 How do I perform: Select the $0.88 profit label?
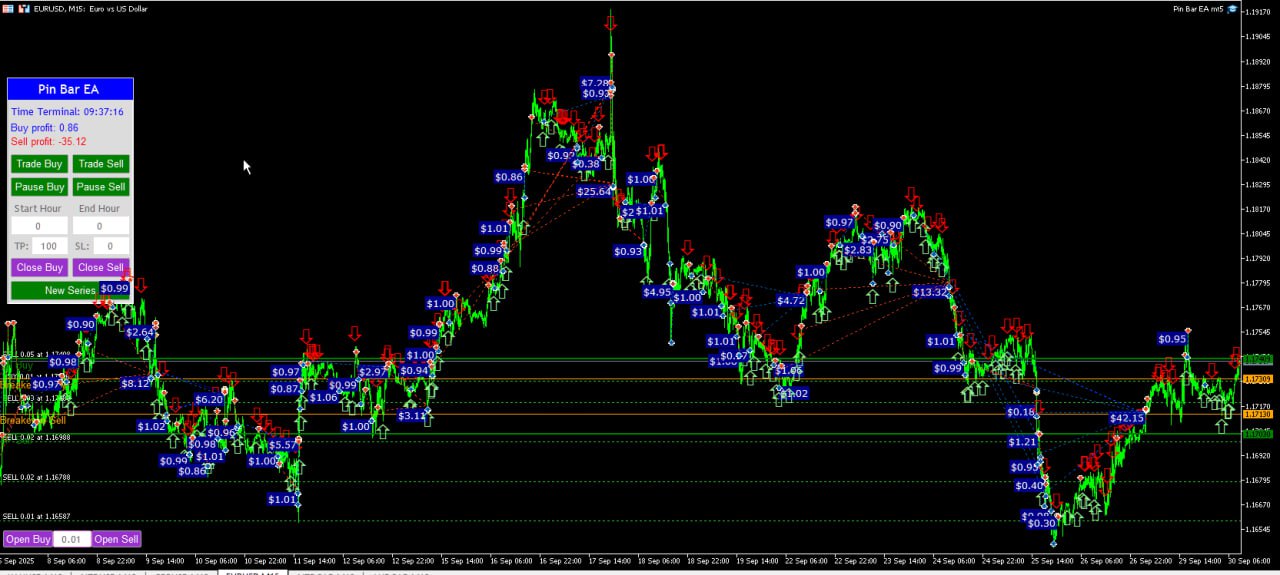click(x=485, y=268)
